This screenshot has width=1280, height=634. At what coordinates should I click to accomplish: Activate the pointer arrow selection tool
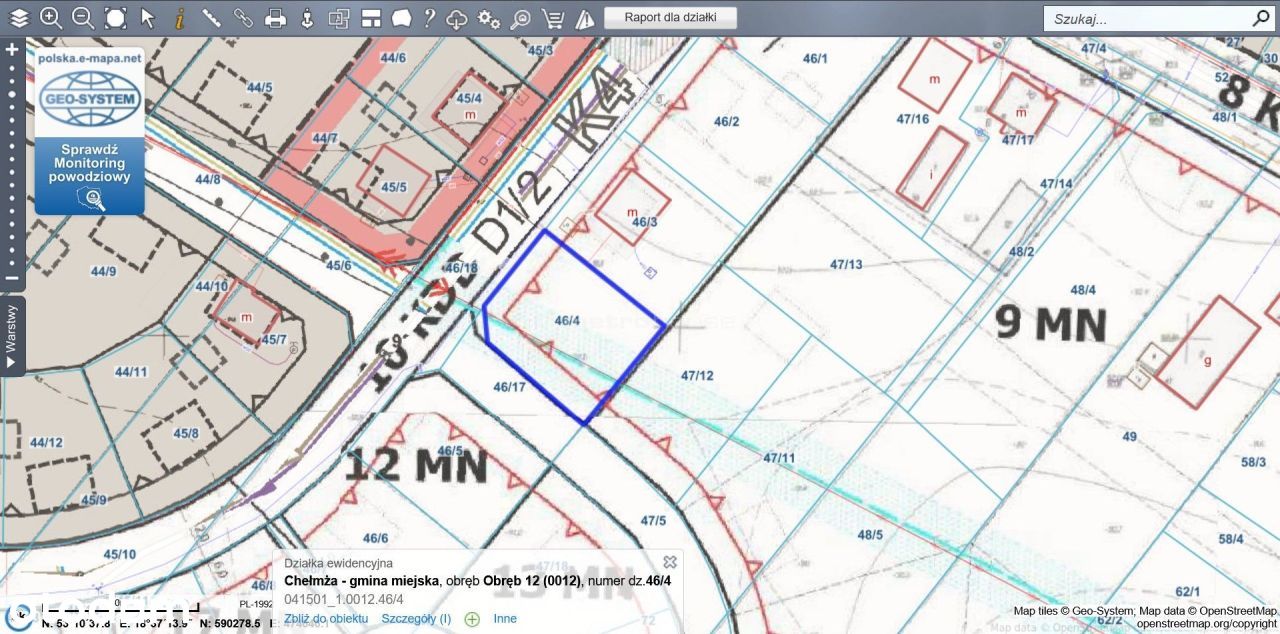tap(147, 18)
